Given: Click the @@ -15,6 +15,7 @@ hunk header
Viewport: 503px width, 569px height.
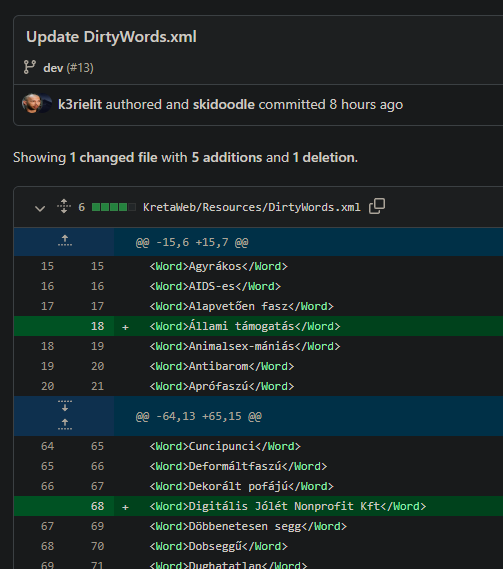Looking at the screenshot, I should pos(192,242).
